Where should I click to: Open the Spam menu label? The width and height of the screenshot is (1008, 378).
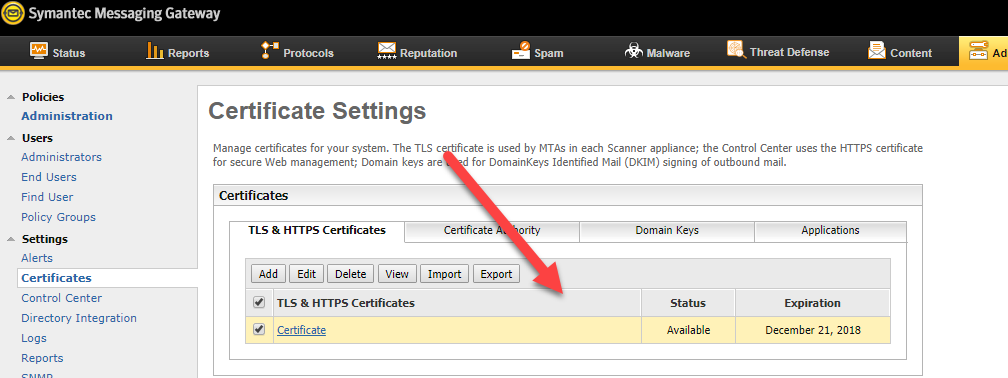point(548,53)
